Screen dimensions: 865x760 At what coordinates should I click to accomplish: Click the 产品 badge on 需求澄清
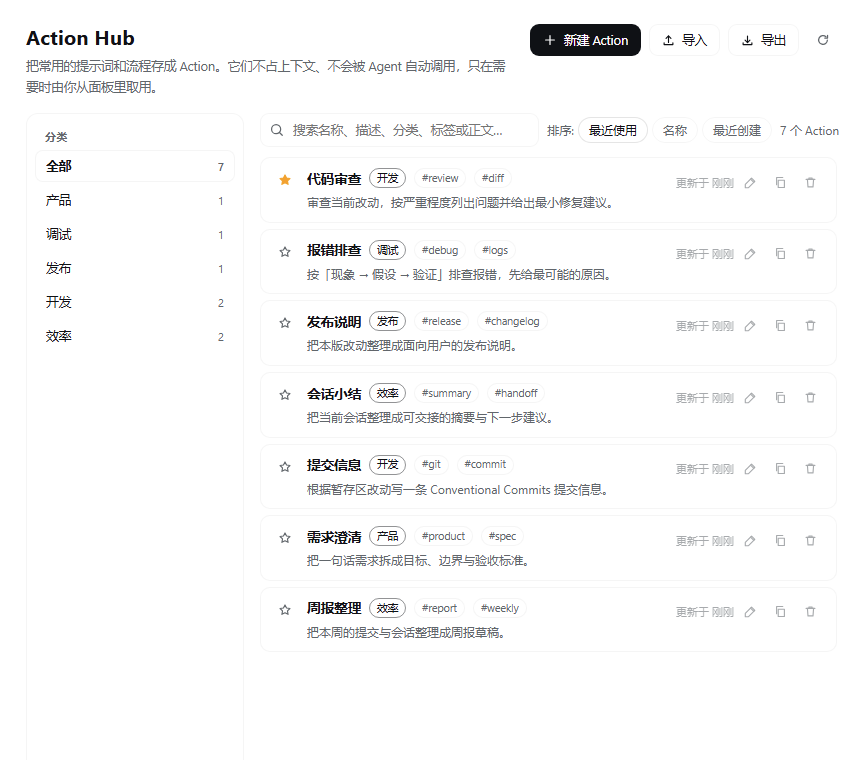point(387,536)
